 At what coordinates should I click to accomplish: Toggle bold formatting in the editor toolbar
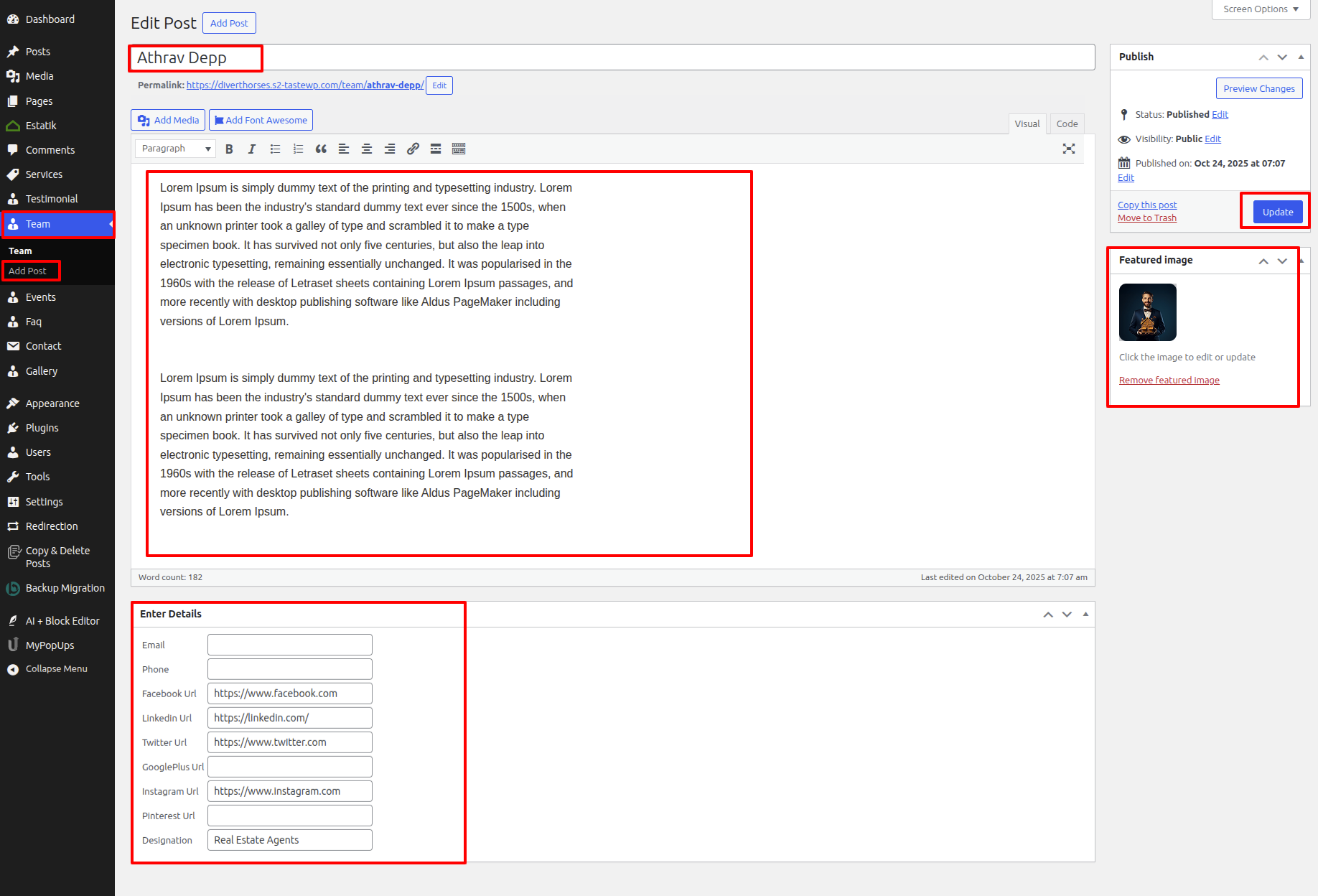click(229, 149)
